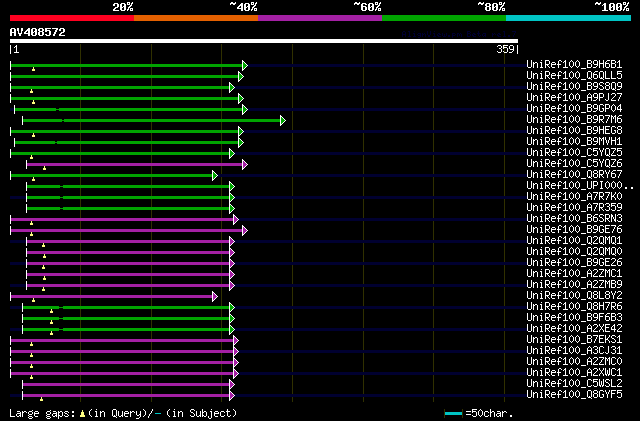Select the green alignment bar for UniRef100_Q6QLL5
This screenshot has width=640, height=421.
point(124,76)
